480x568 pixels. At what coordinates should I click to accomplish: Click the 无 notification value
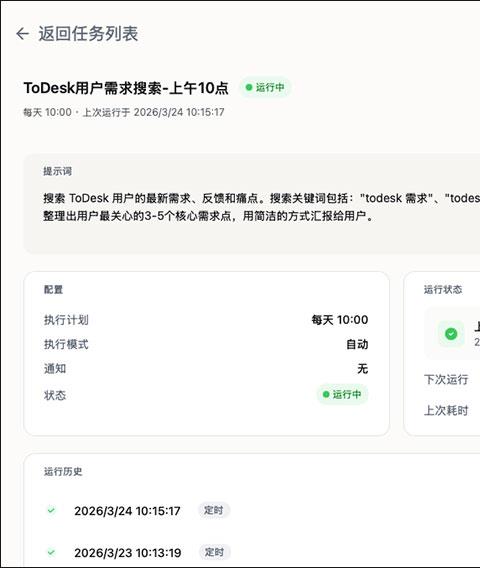[x=363, y=369]
